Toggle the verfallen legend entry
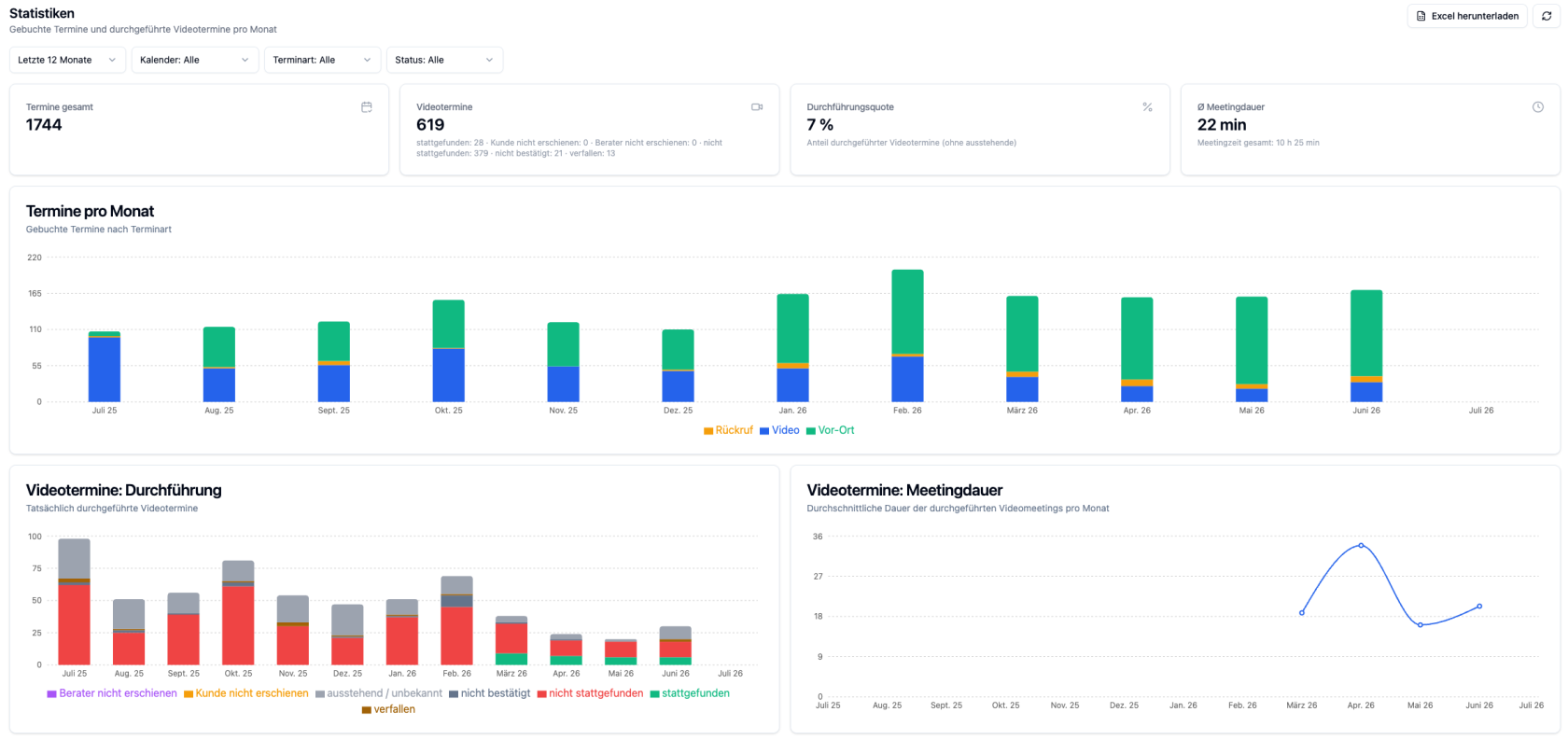Image resolution: width=1568 pixels, height=740 pixels. 388,709
